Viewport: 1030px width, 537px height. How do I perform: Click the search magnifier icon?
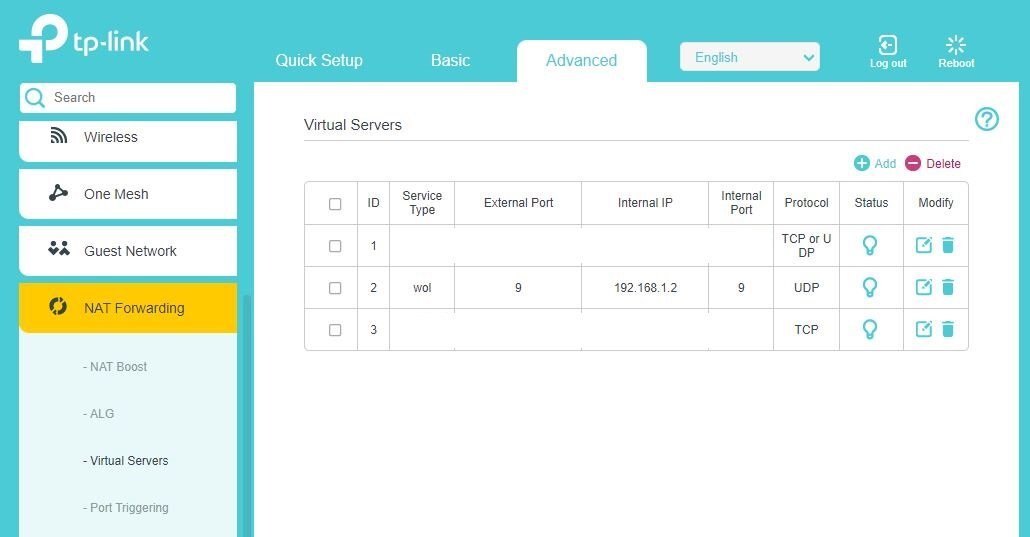pyautogui.click(x=35, y=98)
